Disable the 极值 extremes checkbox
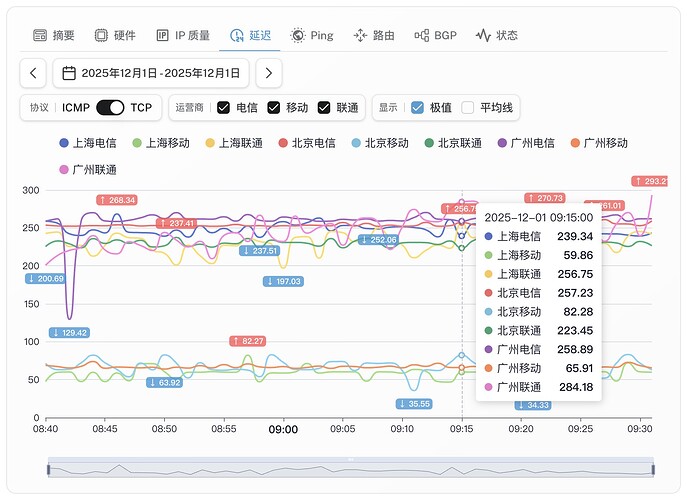This screenshot has width=687, height=500. [418, 107]
